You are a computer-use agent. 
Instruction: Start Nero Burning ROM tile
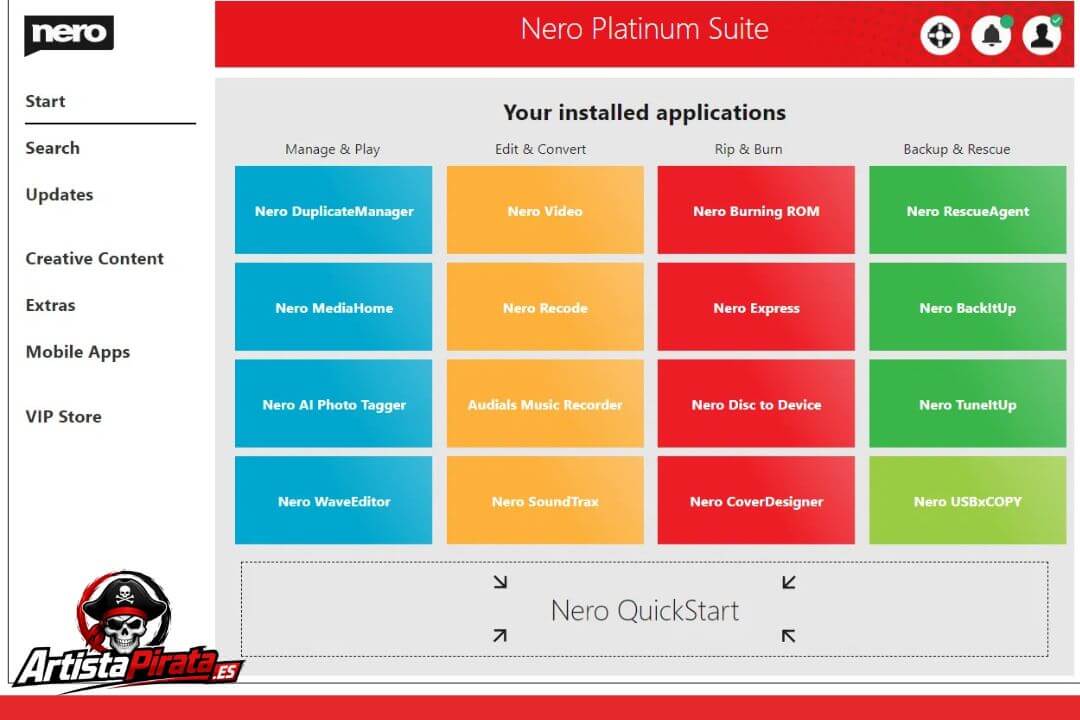click(x=756, y=210)
